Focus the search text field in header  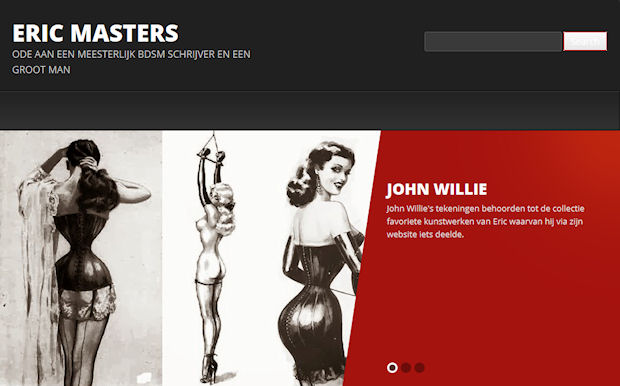pyautogui.click(x=493, y=42)
